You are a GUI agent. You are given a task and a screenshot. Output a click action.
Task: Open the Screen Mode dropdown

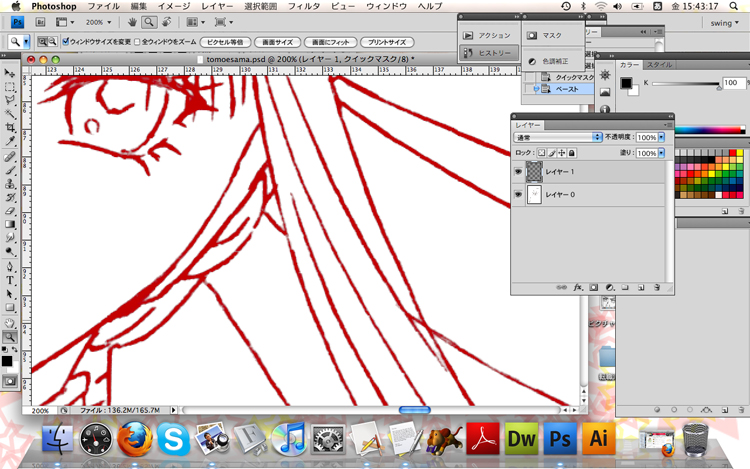pos(224,22)
